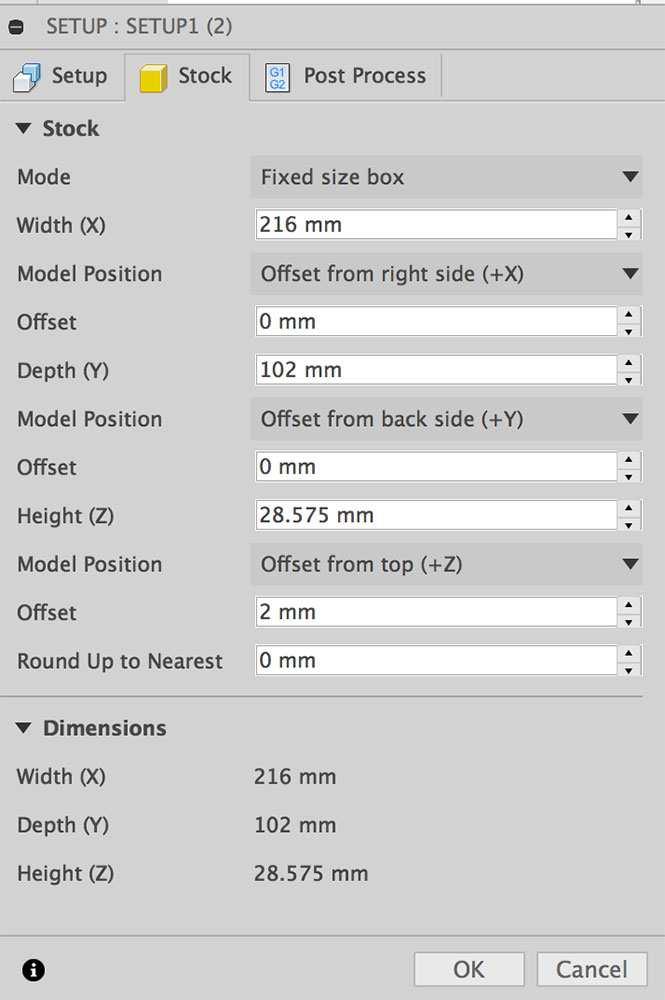This screenshot has width=665, height=1000.
Task: Collapse the Stock section
Action: tap(23, 129)
